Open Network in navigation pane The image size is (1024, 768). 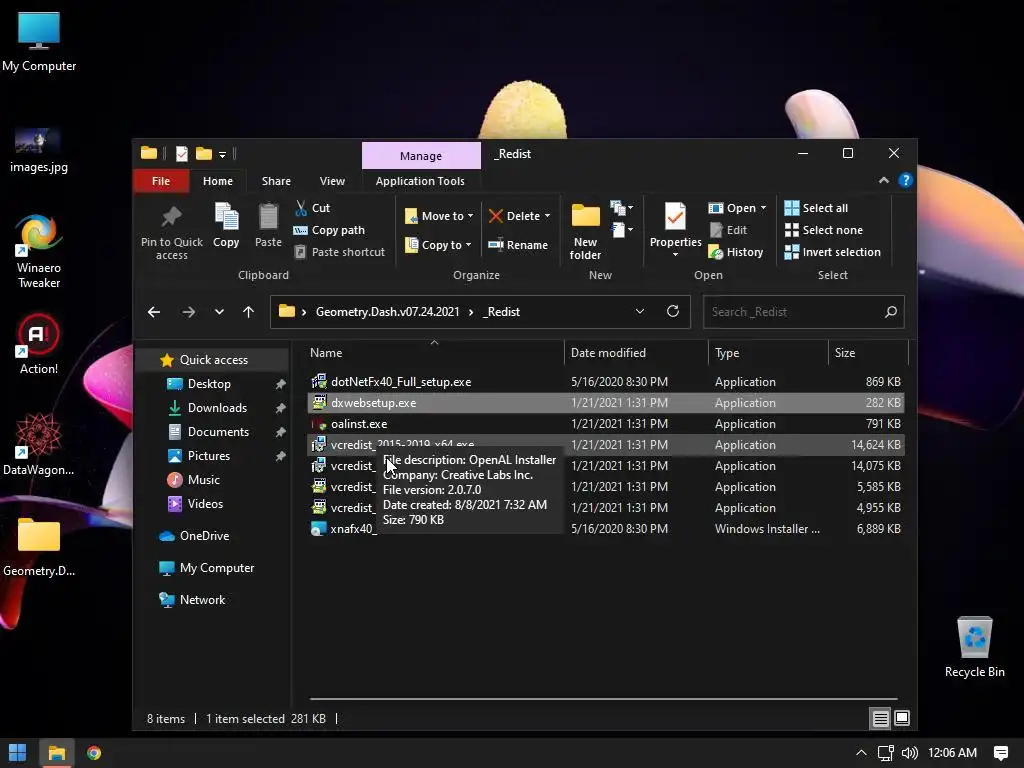tap(202, 600)
